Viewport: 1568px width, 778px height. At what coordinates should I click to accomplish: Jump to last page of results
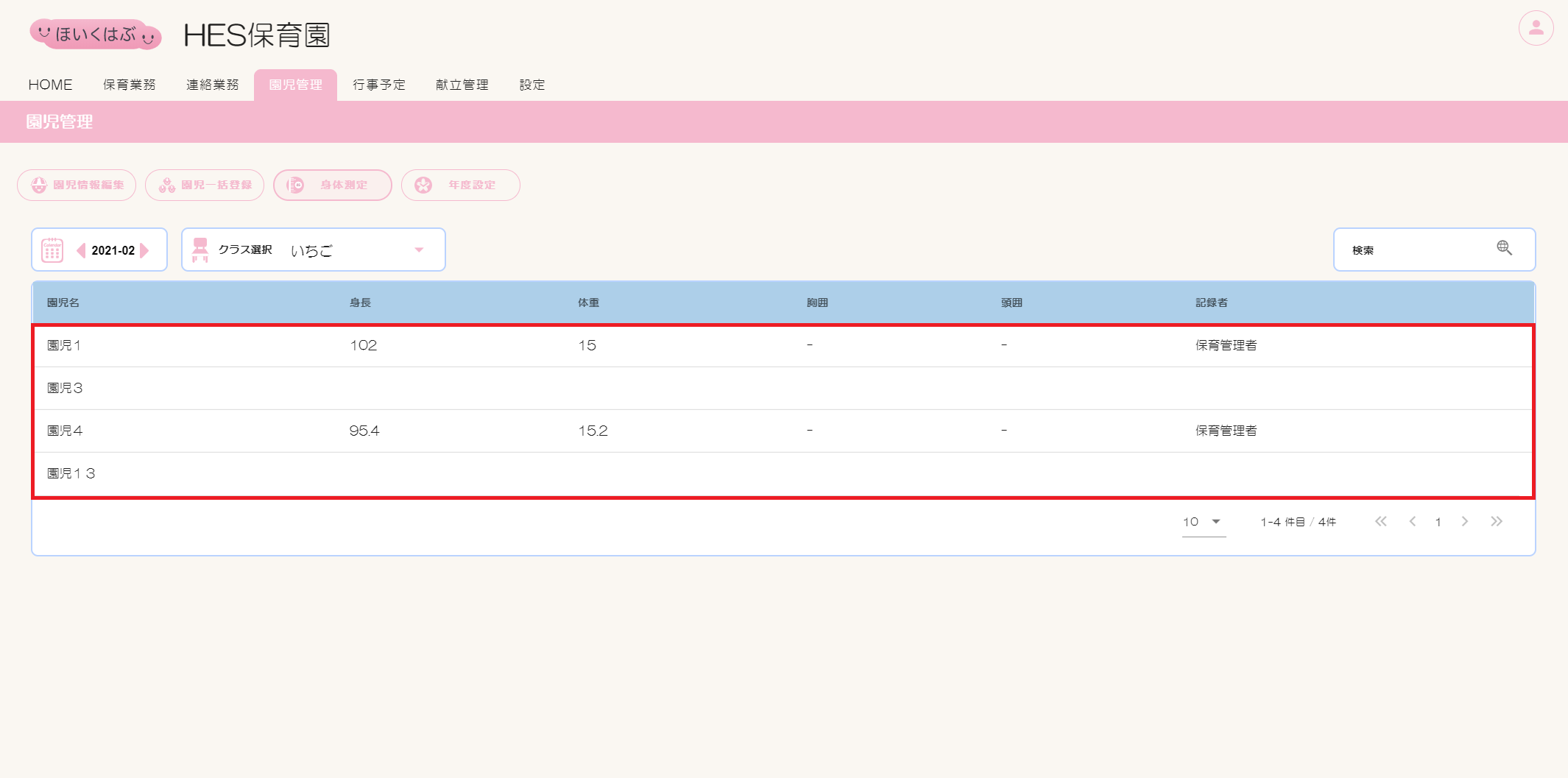(1496, 522)
